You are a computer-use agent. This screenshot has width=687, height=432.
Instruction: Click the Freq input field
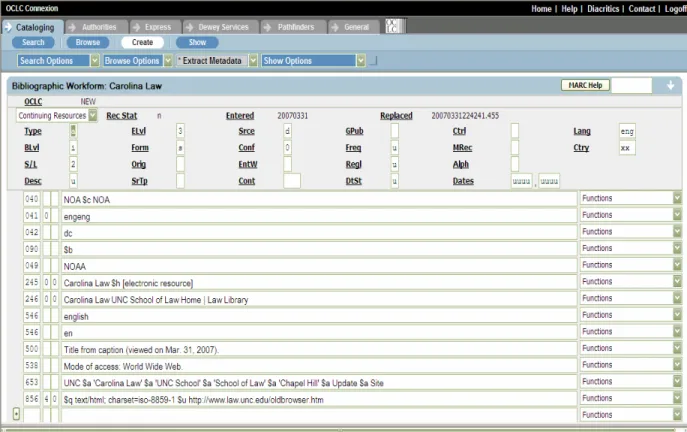(x=394, y=148)
